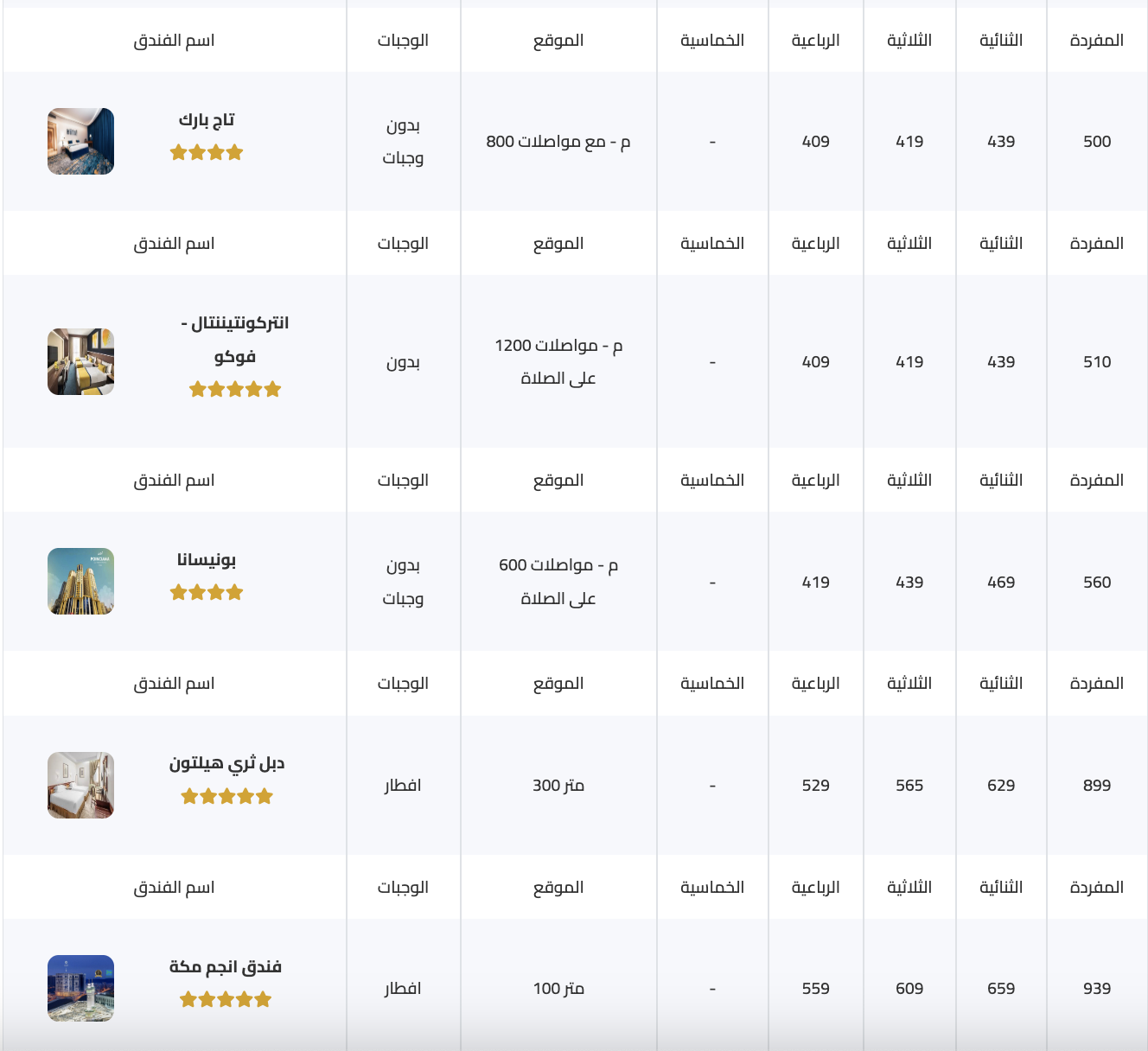The image size is (1148, 1051).
Task: Click InterContinental Voco's five-star rating
Action: coord(235,389)
